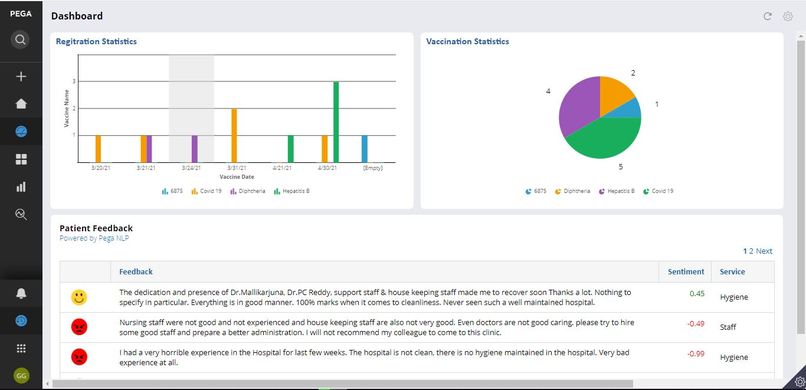Click the blue (Empty) bar
Screen dimensions: 806x390
(364, 149)
